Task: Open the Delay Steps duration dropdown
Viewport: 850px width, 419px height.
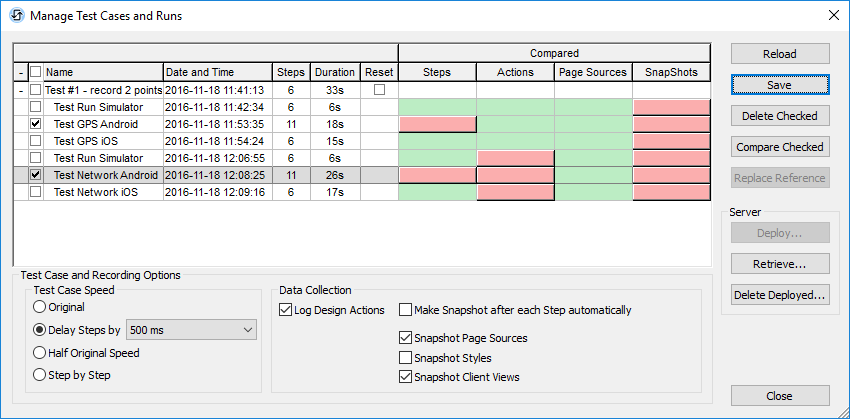Action: (x=248, y=330)
